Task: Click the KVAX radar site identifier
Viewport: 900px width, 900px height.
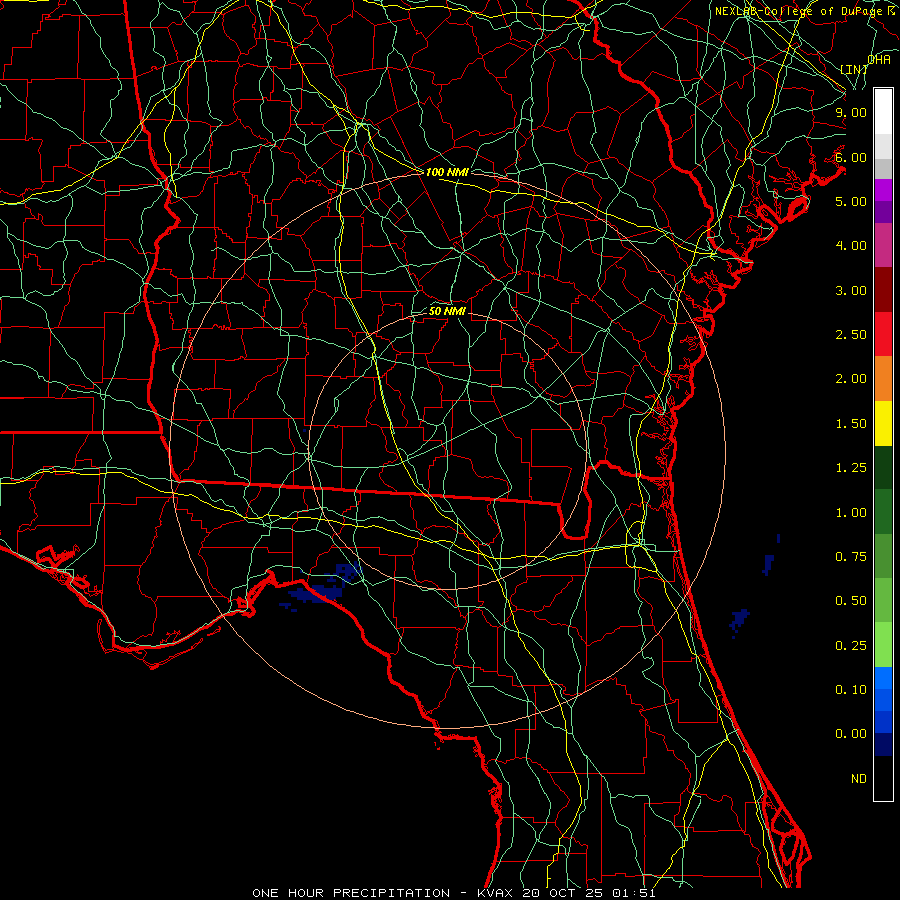Action: 495,893
